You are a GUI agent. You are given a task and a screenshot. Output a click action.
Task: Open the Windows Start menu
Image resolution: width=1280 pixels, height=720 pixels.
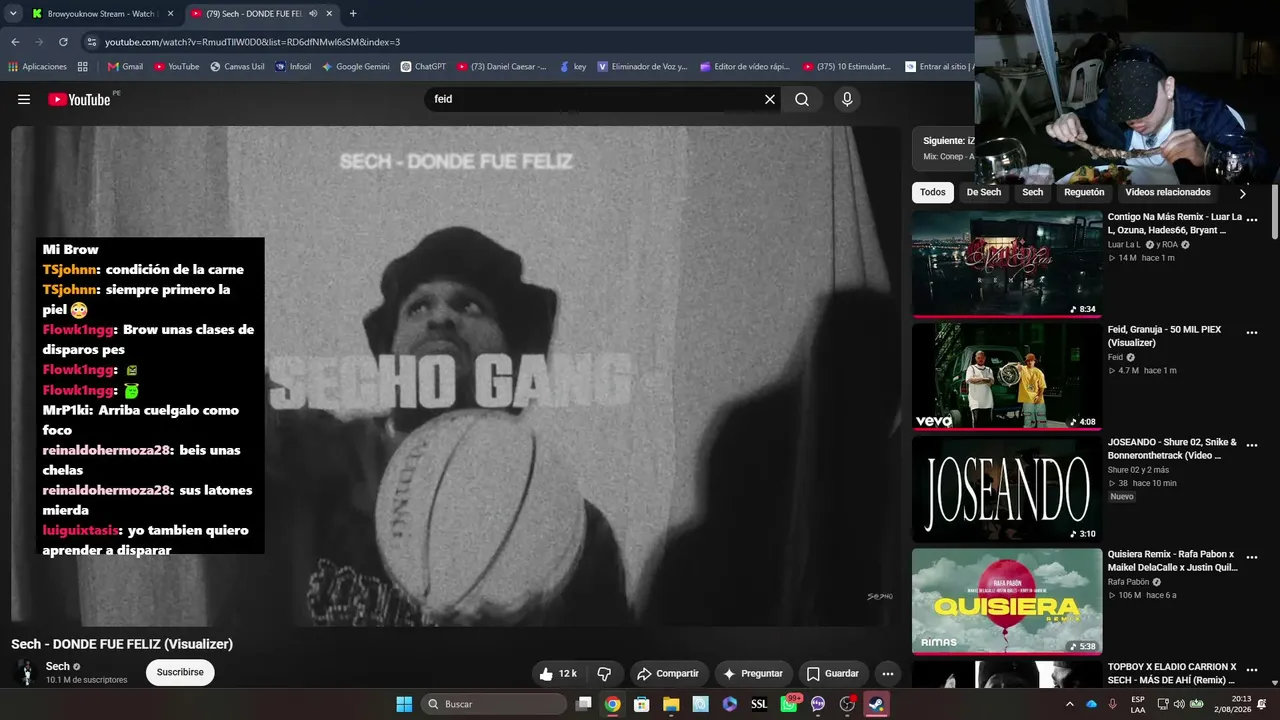pos(404,704)
